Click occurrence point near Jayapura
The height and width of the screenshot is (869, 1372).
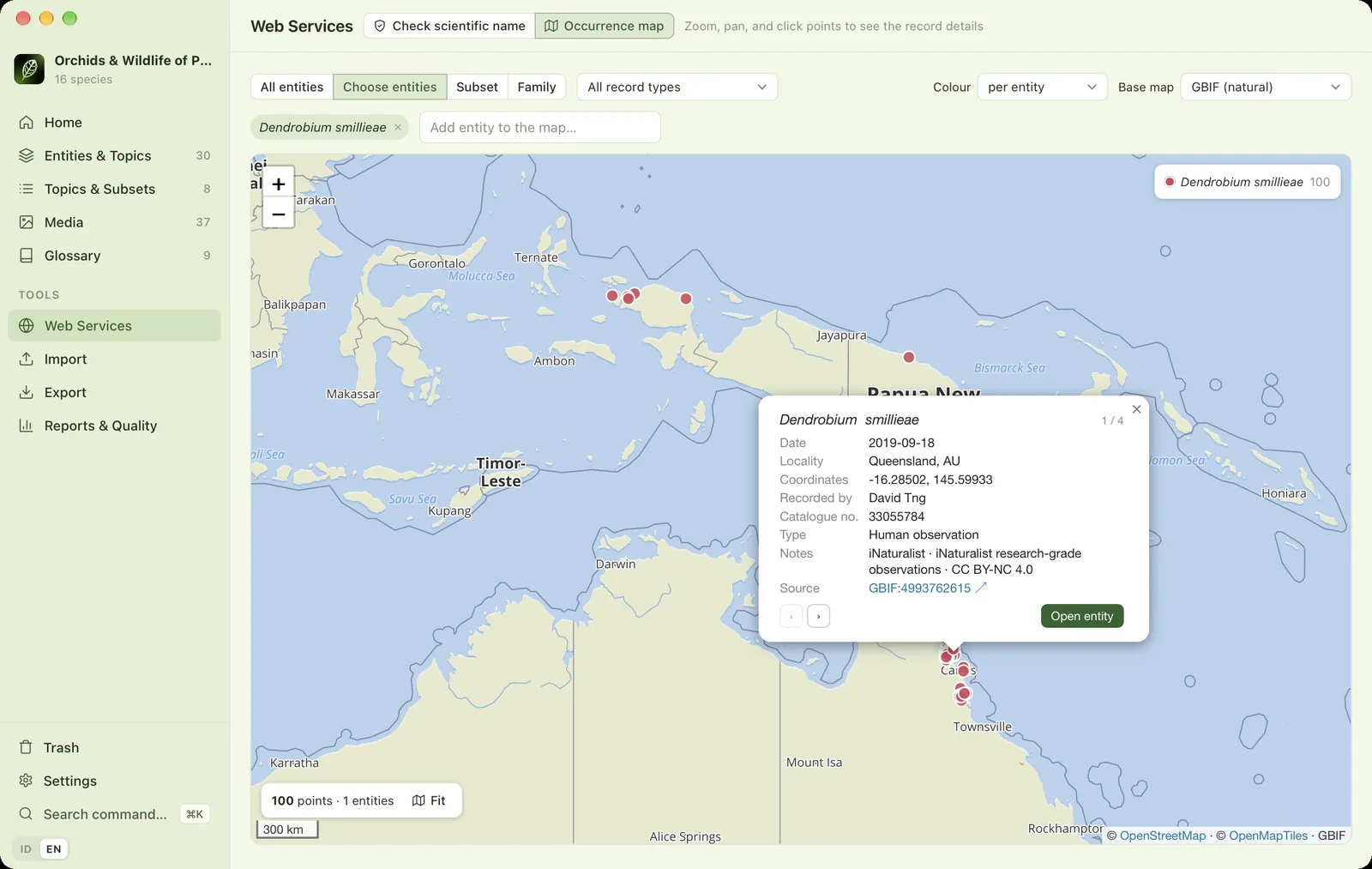pos(909,358)
